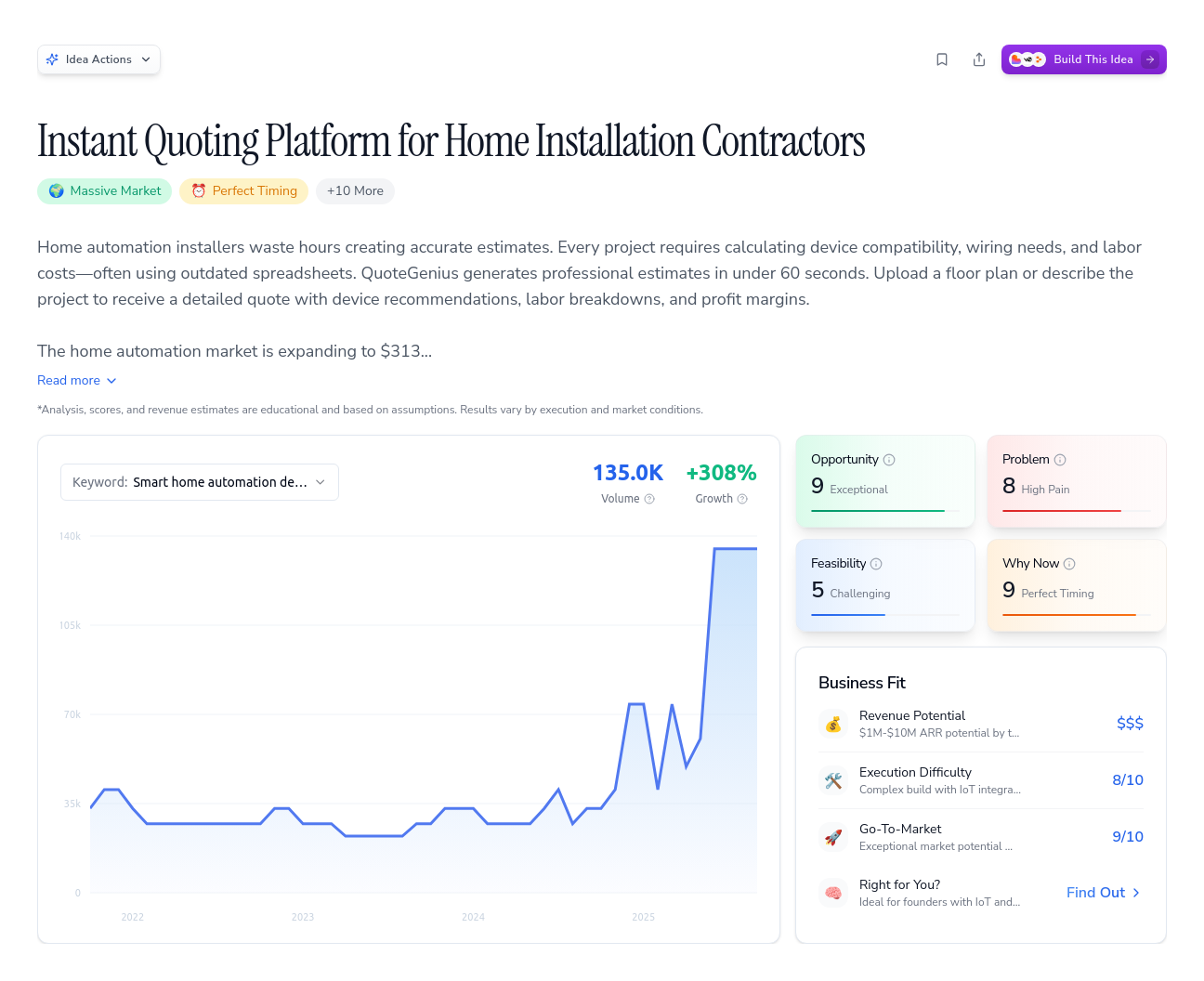Viewport: 1204px width, 981px height.
Task: Expand description with Read more
Action: pos(77,381)
